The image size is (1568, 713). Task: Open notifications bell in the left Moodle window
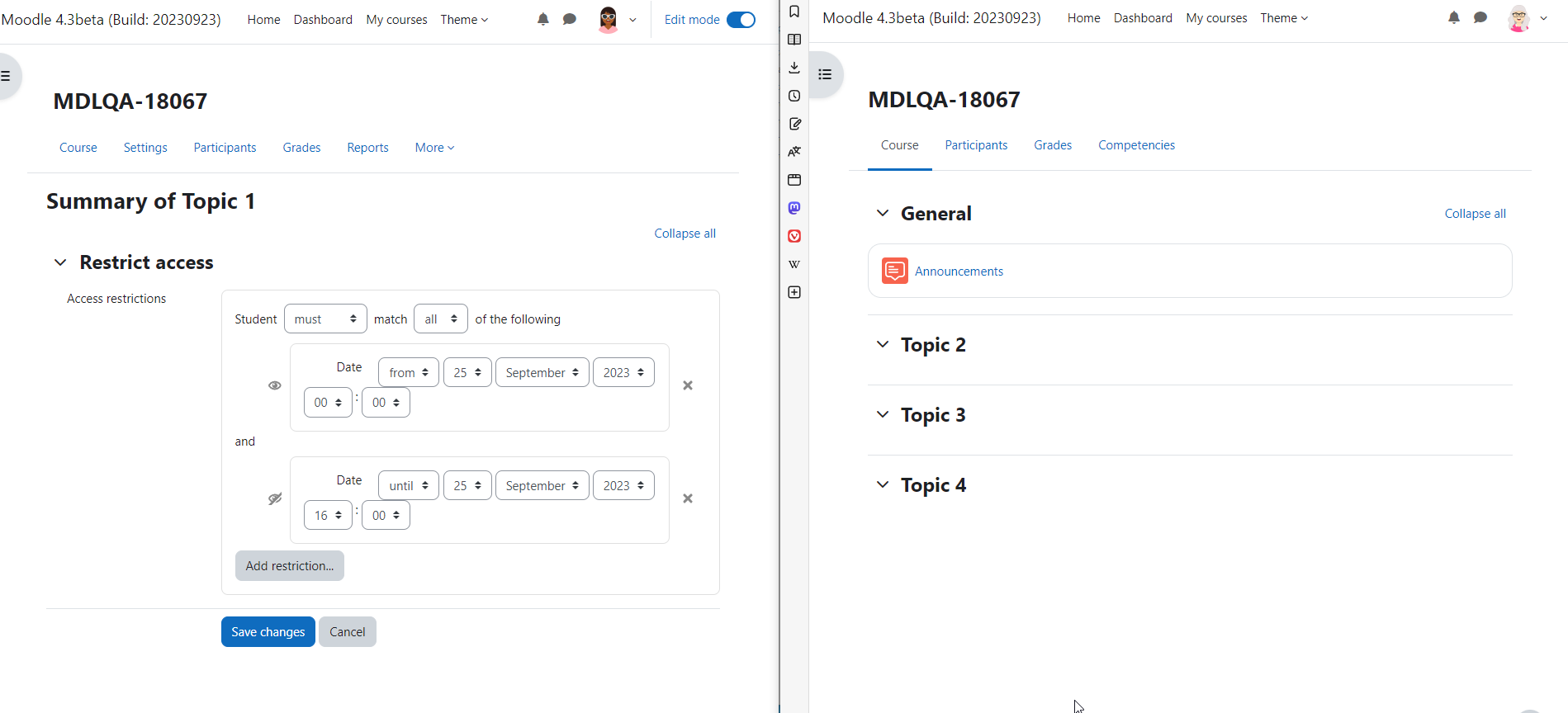pos(542,19)
